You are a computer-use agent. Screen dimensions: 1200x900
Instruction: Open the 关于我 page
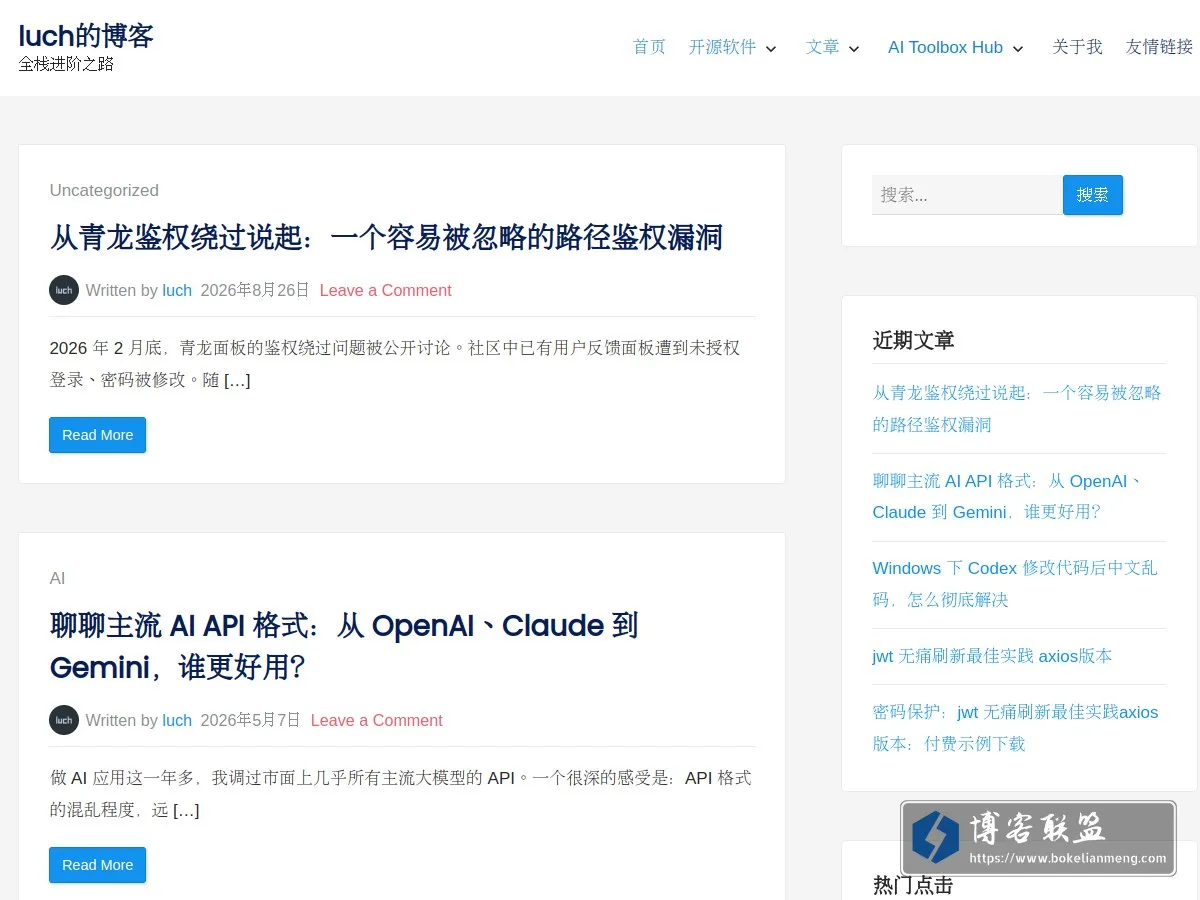1077,47
